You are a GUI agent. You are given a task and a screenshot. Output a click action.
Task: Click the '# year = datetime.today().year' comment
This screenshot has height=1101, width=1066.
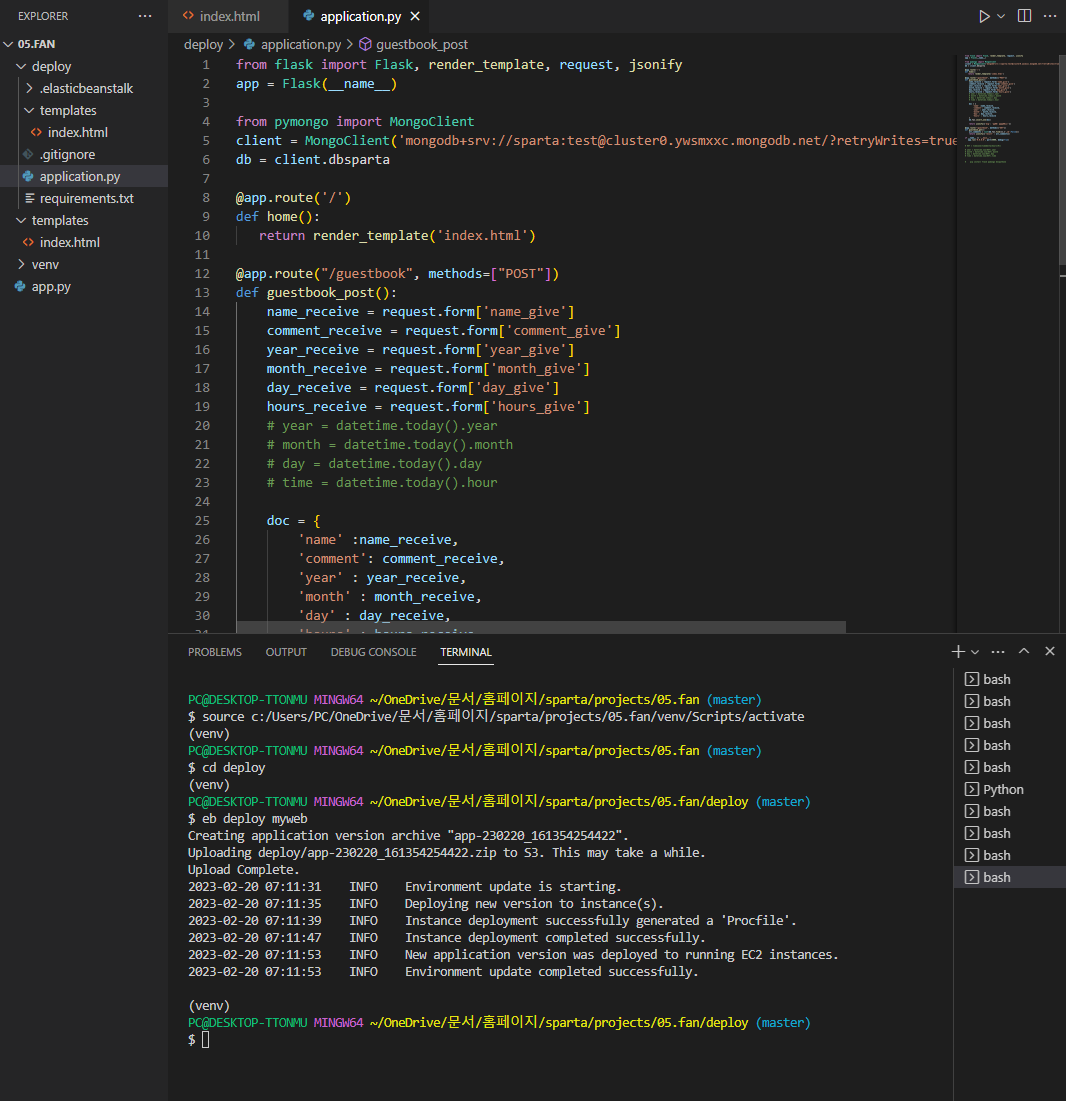[381, 426]
